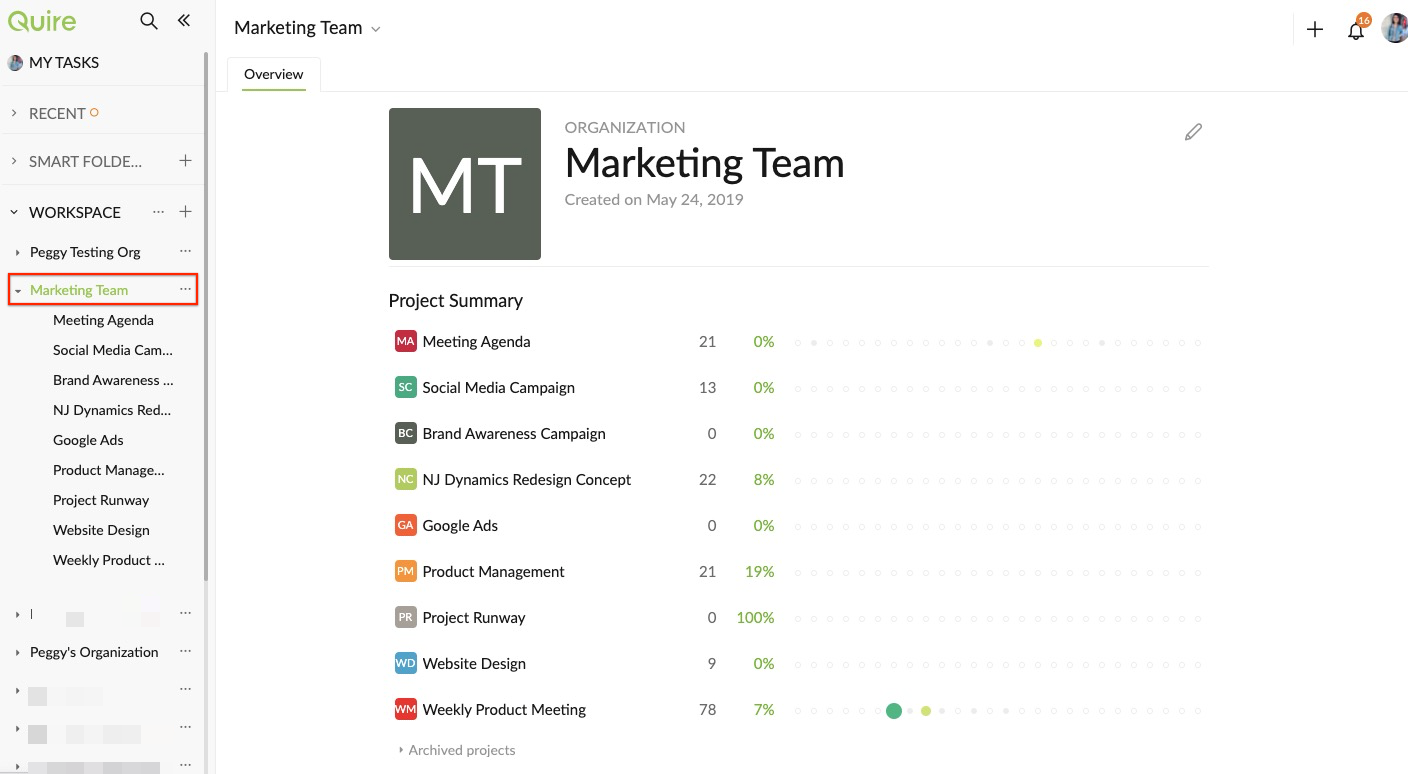Click the WD Website Design badge
This screenshot has height=774, width=1408.
tap(405, 663)
